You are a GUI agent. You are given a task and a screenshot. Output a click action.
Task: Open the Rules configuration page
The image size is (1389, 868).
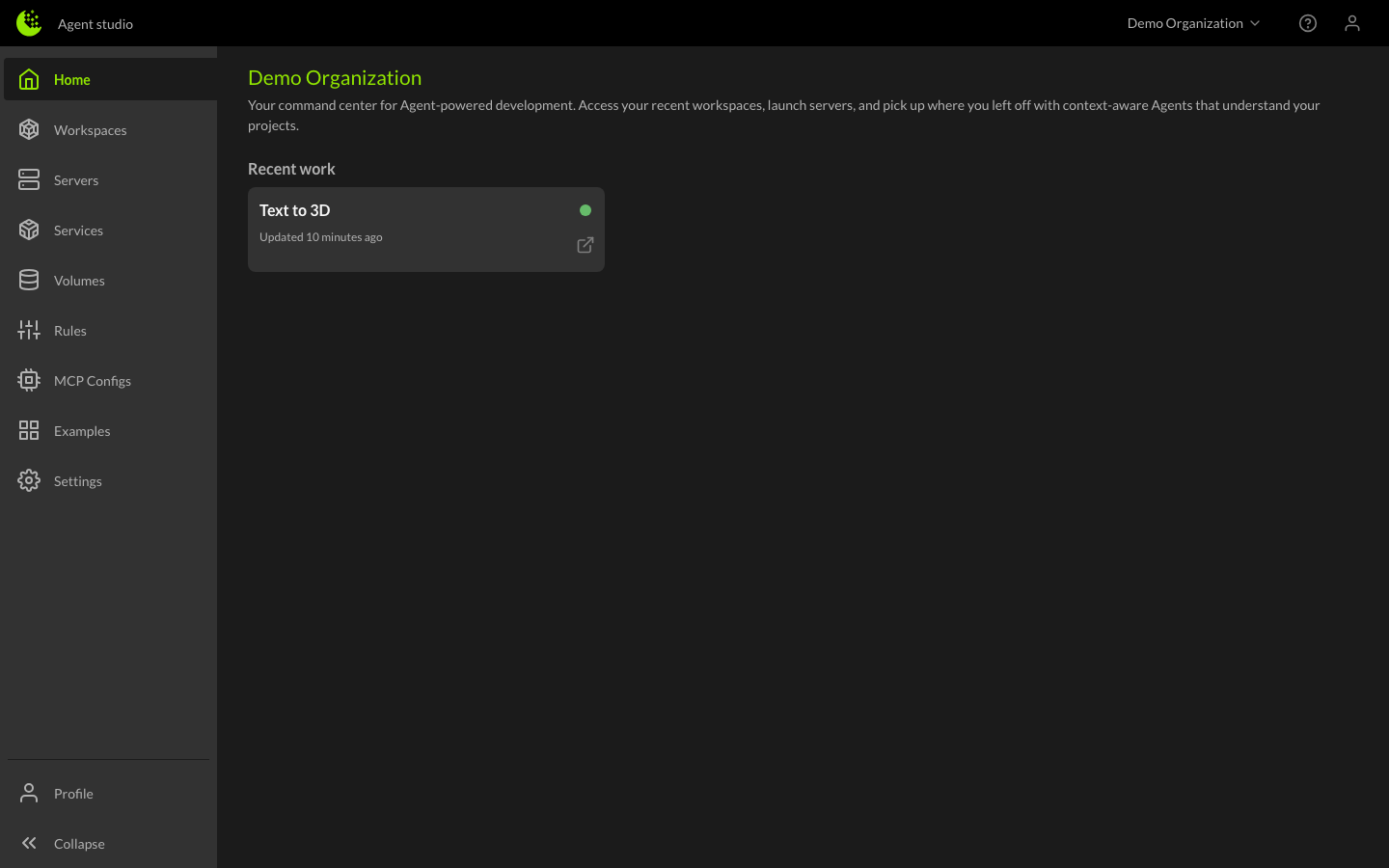[x=69, y=330]
